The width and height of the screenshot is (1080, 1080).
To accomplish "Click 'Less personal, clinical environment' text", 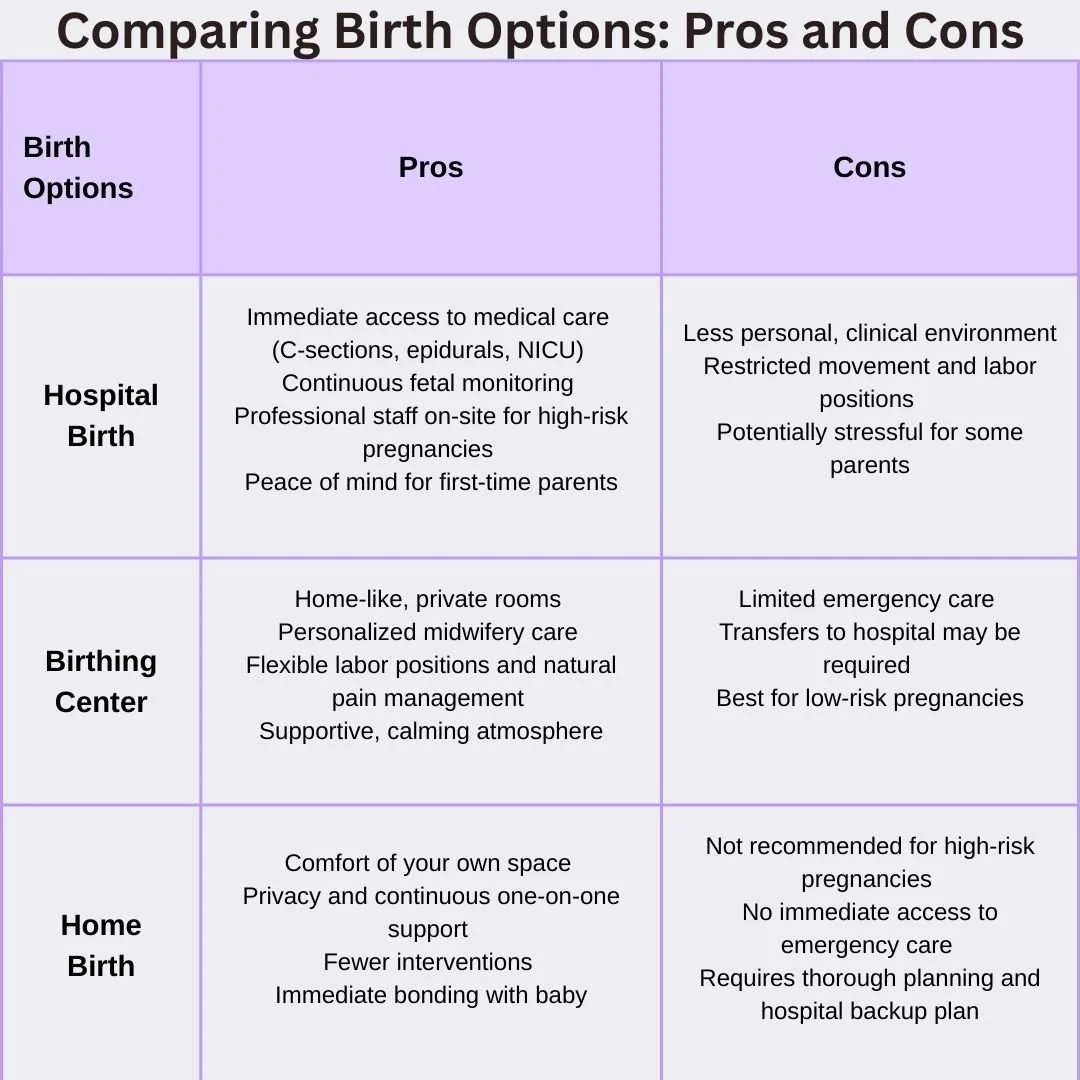I will [869, 333].
